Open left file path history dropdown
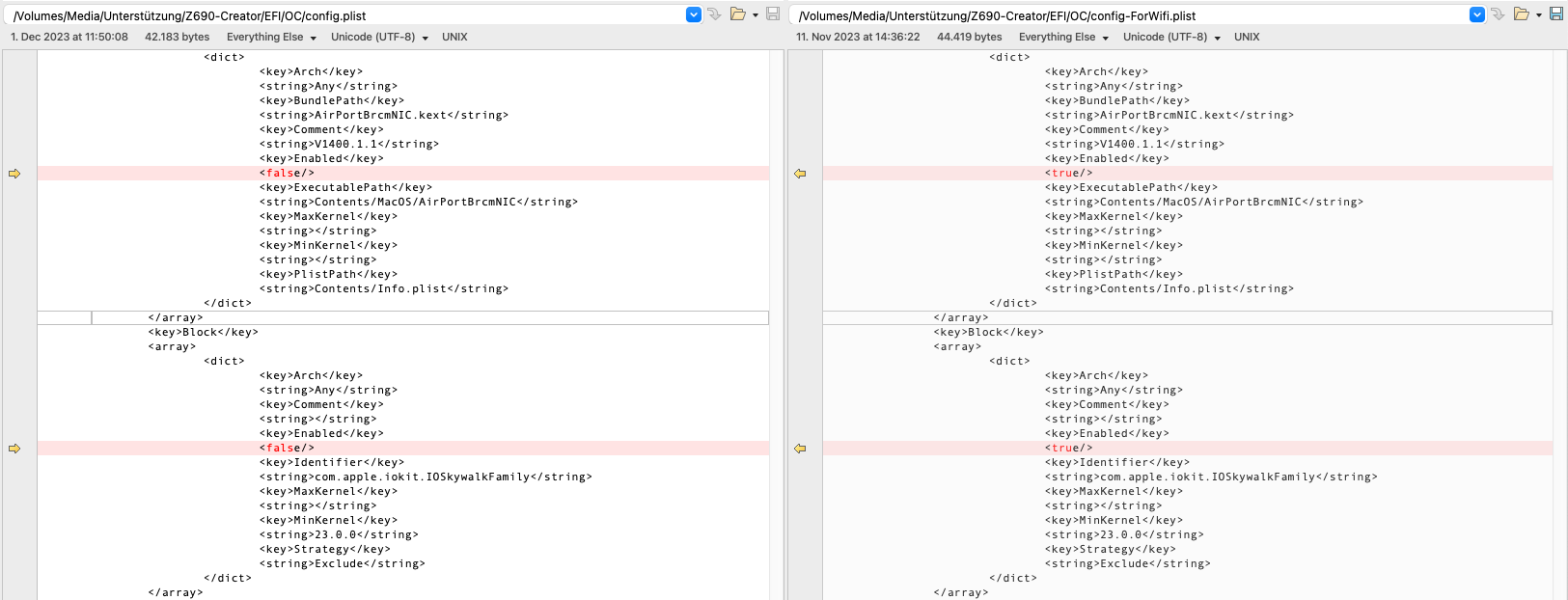The width and height of the screenshot is (1568, 600). 694,14
